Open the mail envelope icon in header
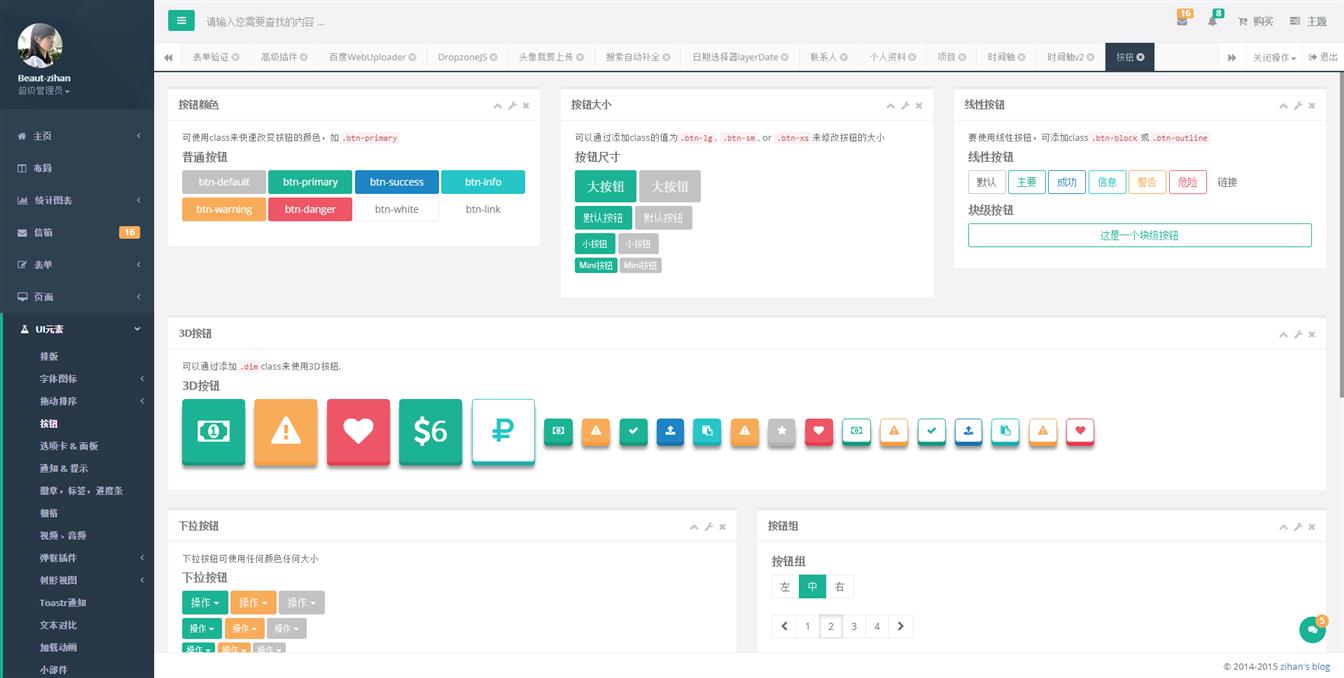The width and height of the screenshot is (1344, 678). click(1182, 21)
